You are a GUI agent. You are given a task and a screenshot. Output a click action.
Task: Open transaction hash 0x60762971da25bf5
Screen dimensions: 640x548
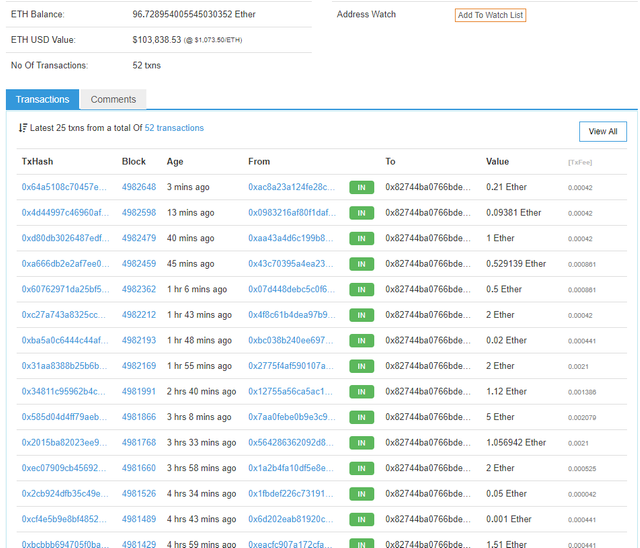tap(65, 289)
